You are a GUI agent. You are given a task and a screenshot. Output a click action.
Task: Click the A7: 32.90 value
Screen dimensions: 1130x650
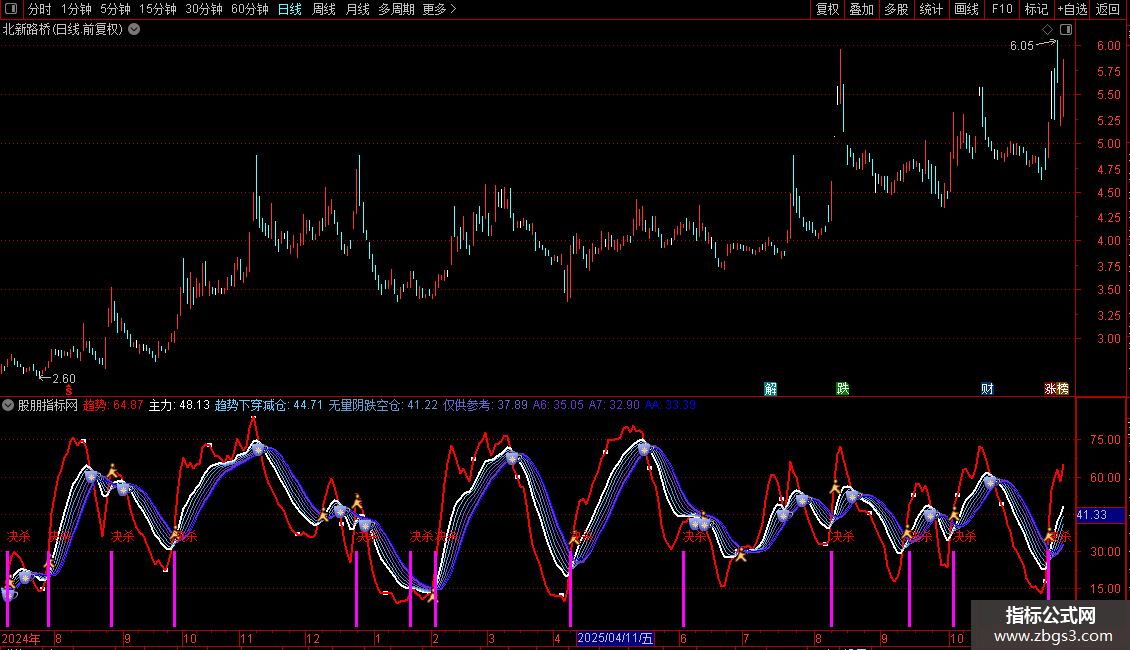tap(614, 405)
